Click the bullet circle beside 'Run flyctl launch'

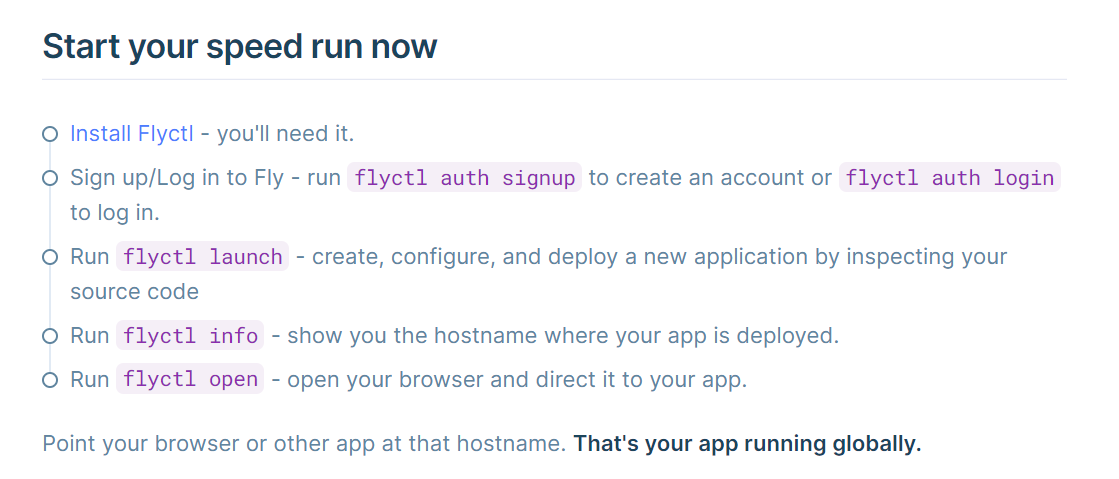pos(49,257)
